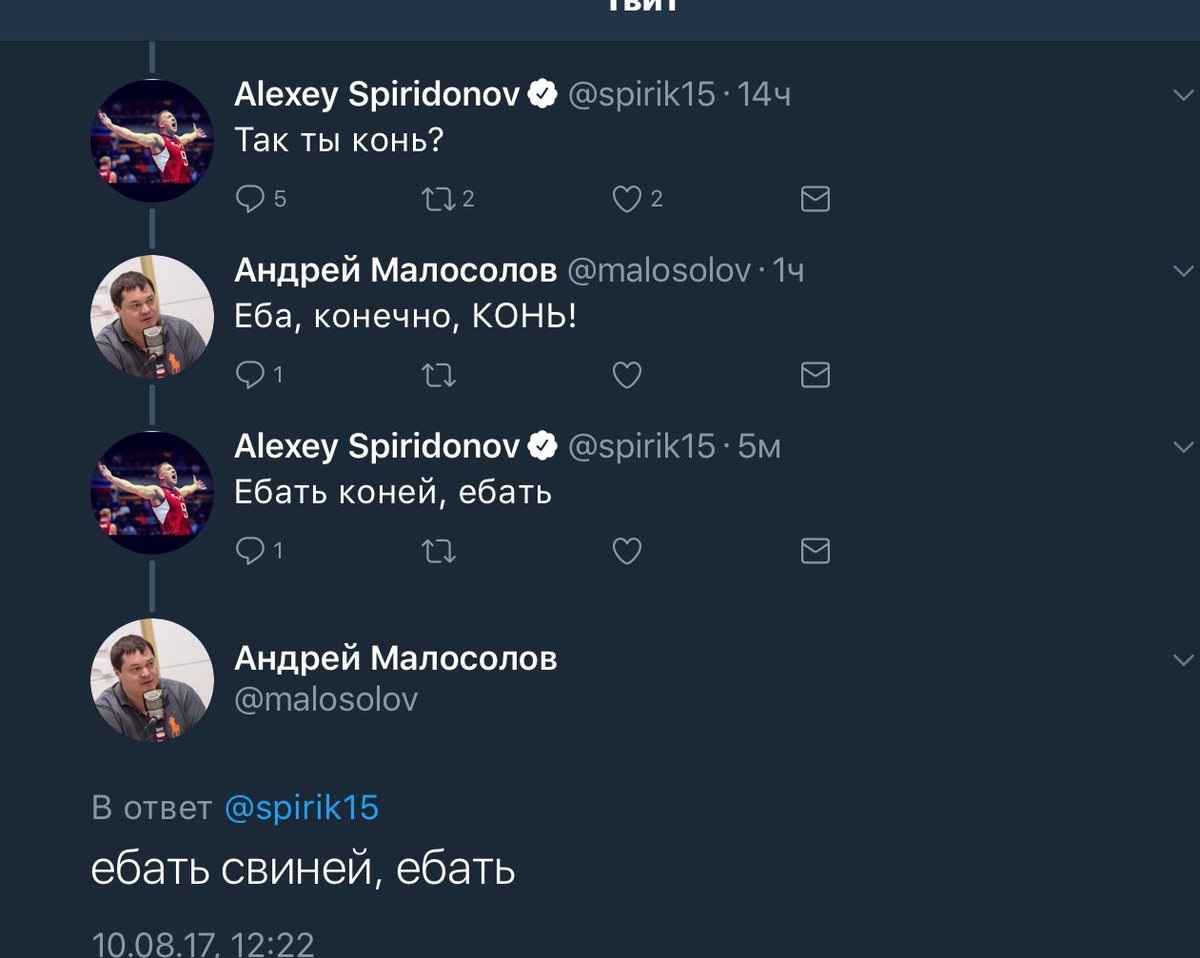Like the "Ебать коней, ебать" tweet
This screenshot has height=958, width=1200.
click(x=626, y=551)
